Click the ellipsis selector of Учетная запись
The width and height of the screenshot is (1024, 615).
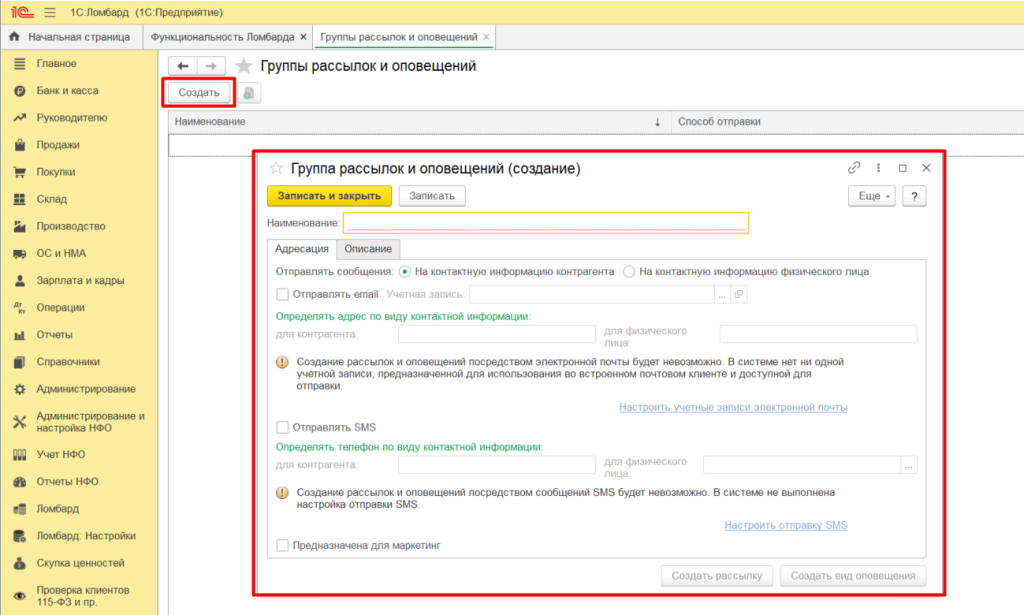point(722,294)
